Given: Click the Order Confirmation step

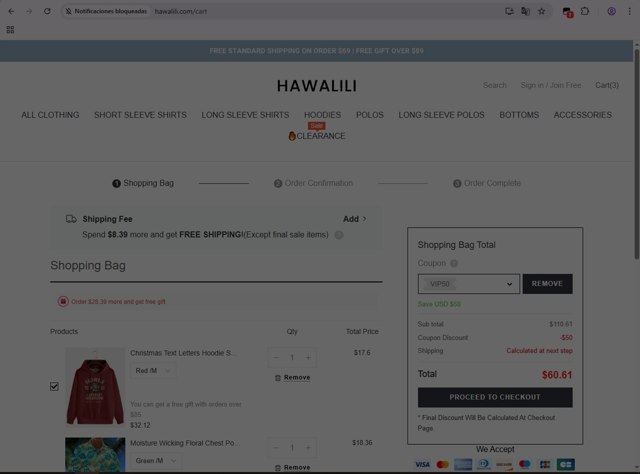Looking at the screenshot, I should point(313,183).
